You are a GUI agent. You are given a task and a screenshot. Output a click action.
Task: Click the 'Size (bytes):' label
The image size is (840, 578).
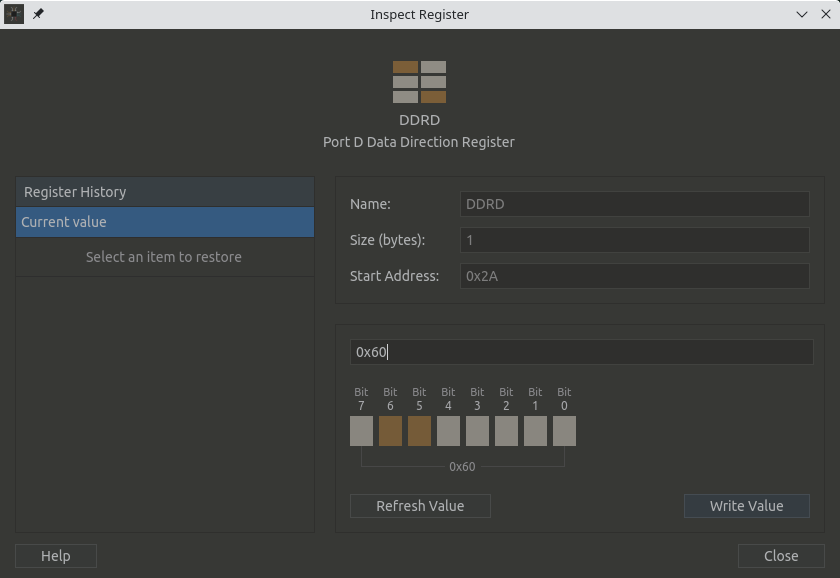coord(387,240)
